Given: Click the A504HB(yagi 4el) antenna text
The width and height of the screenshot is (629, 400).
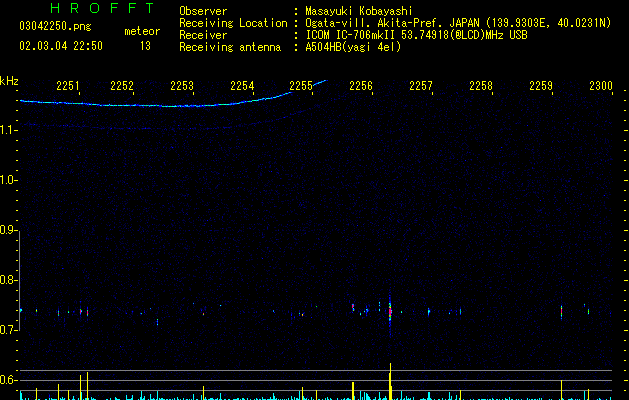Looking at the screenshot, I should coord(353,47).
